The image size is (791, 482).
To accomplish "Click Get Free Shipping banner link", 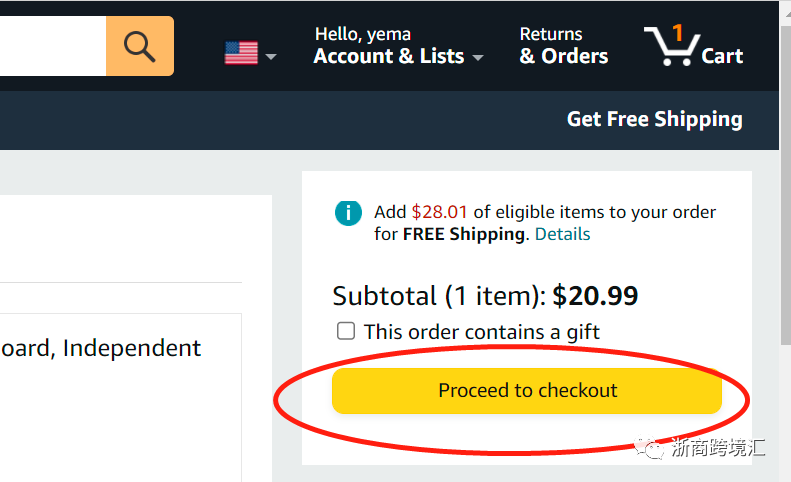I will pos(654,119).
